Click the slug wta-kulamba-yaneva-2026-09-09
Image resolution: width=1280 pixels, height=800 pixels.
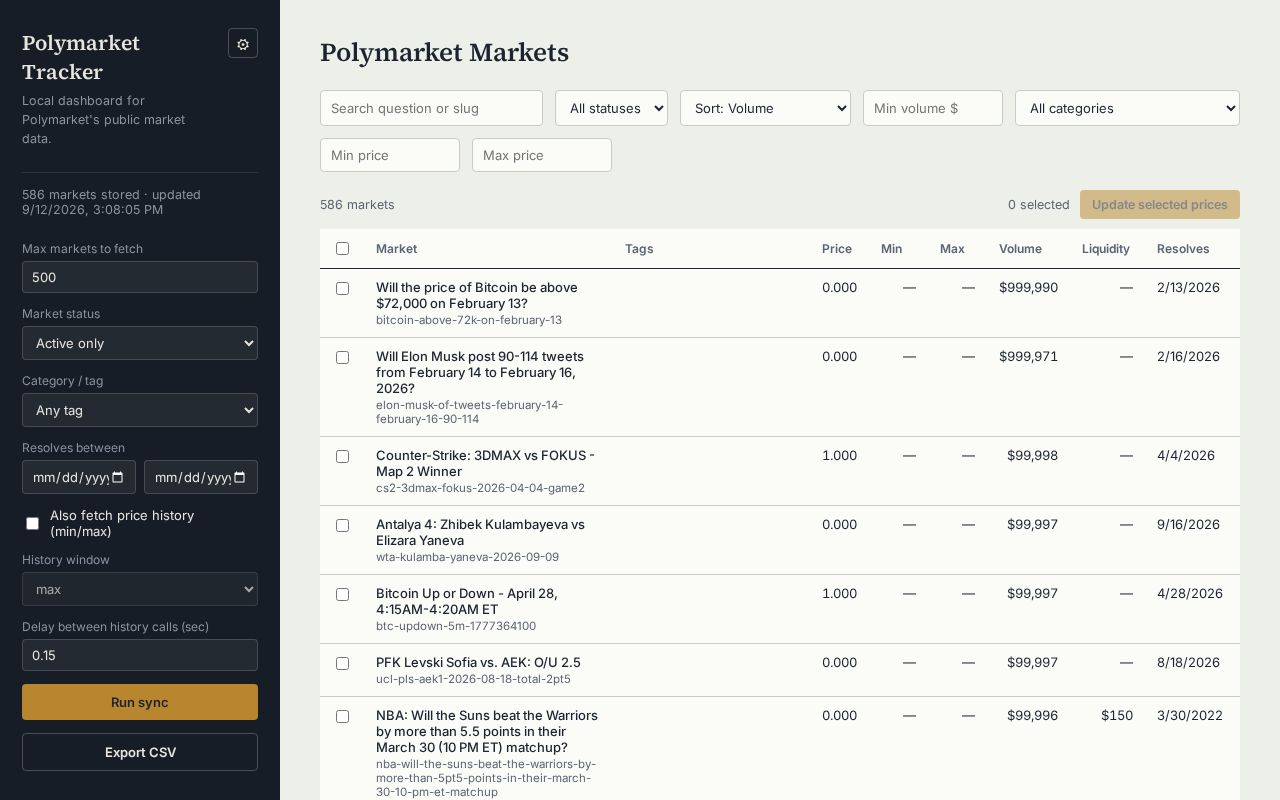coord(467,557)
